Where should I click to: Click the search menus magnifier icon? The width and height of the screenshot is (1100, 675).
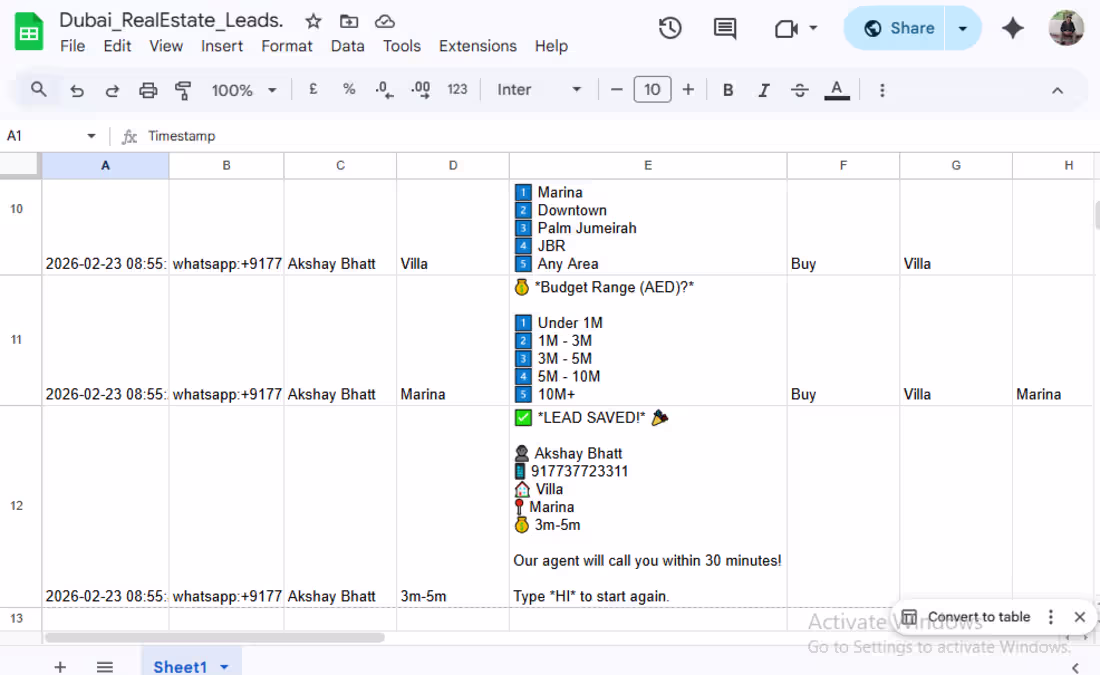tap(39, 90)
